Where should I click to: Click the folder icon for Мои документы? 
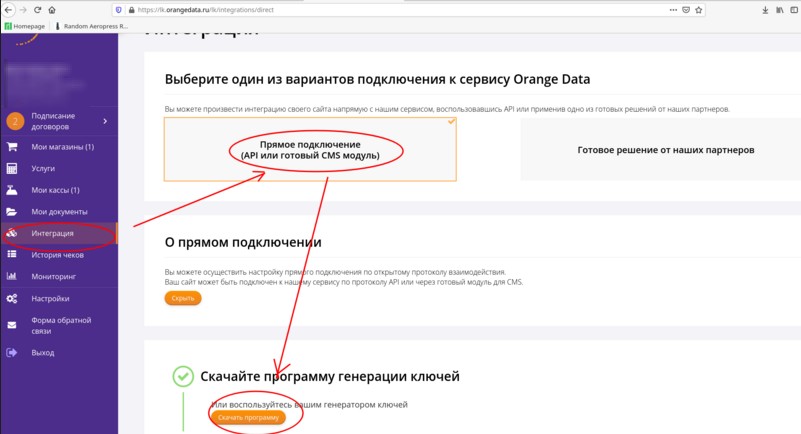[12, 211]
